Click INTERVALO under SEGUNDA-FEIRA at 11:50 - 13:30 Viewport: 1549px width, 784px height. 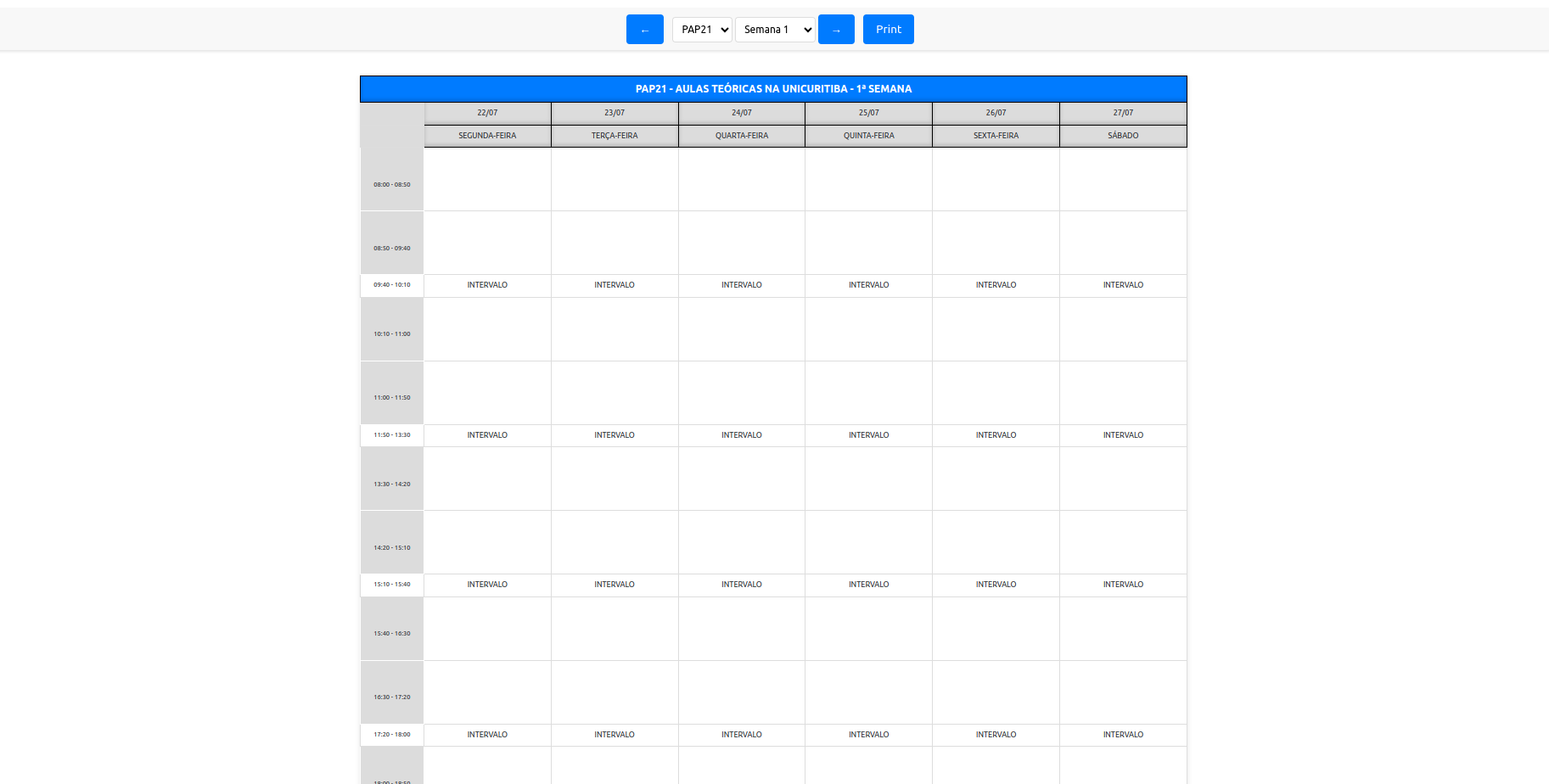(487, 435)
